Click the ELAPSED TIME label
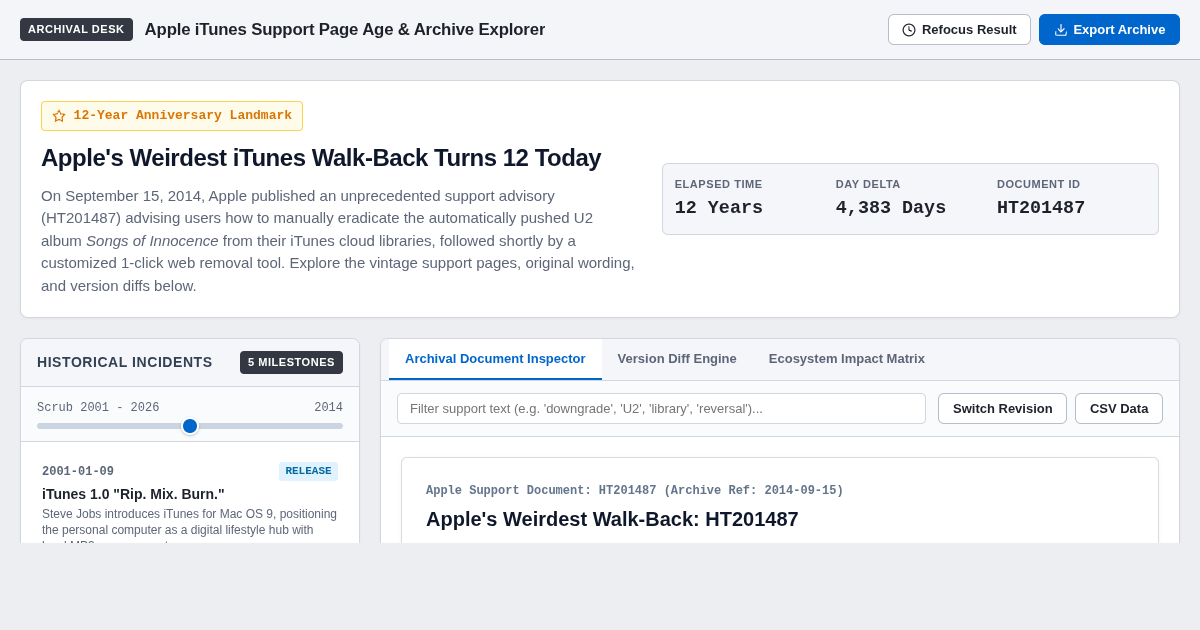Screen dimensions: 1200x630 tap(718, 184)
